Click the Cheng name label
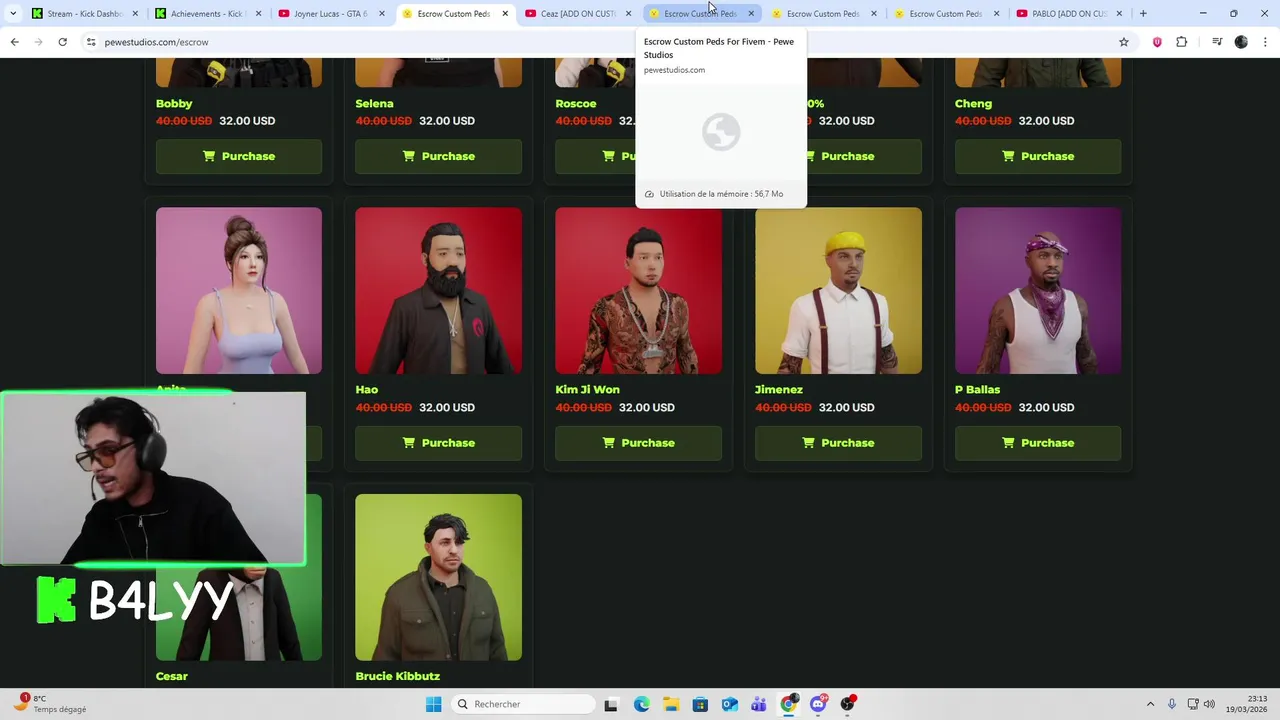 pyautogui.click(x=973, y=104)
